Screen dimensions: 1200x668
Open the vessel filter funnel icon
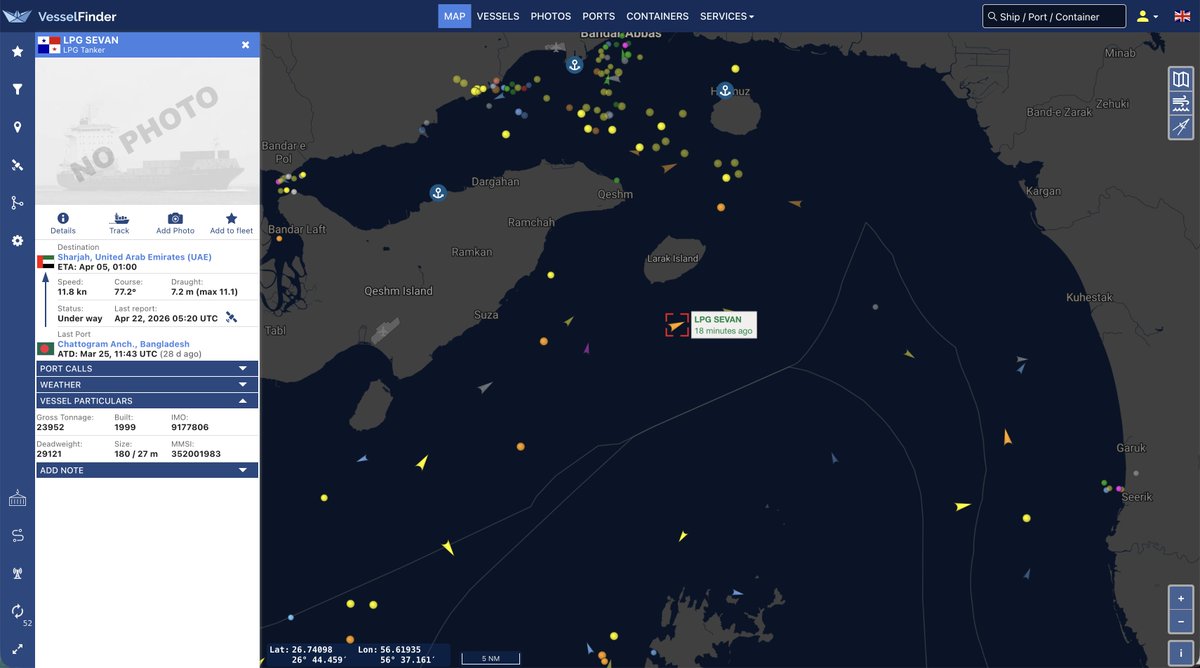[17, 89]
